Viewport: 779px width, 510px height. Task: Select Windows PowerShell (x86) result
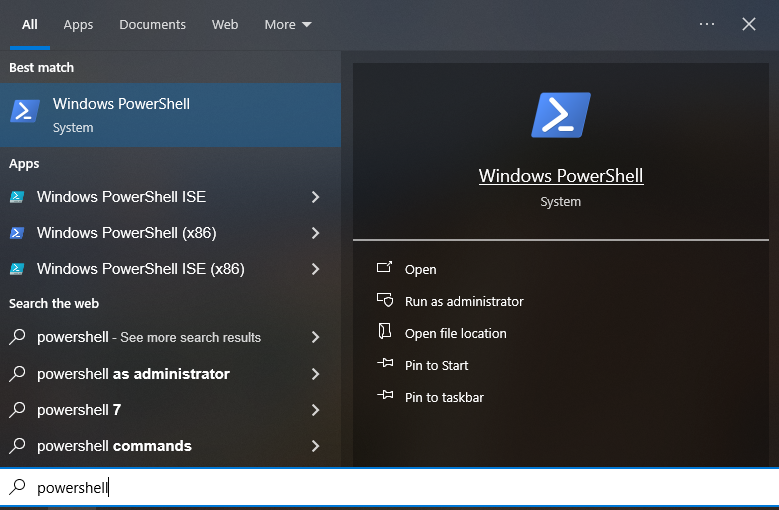coord(170,233)
